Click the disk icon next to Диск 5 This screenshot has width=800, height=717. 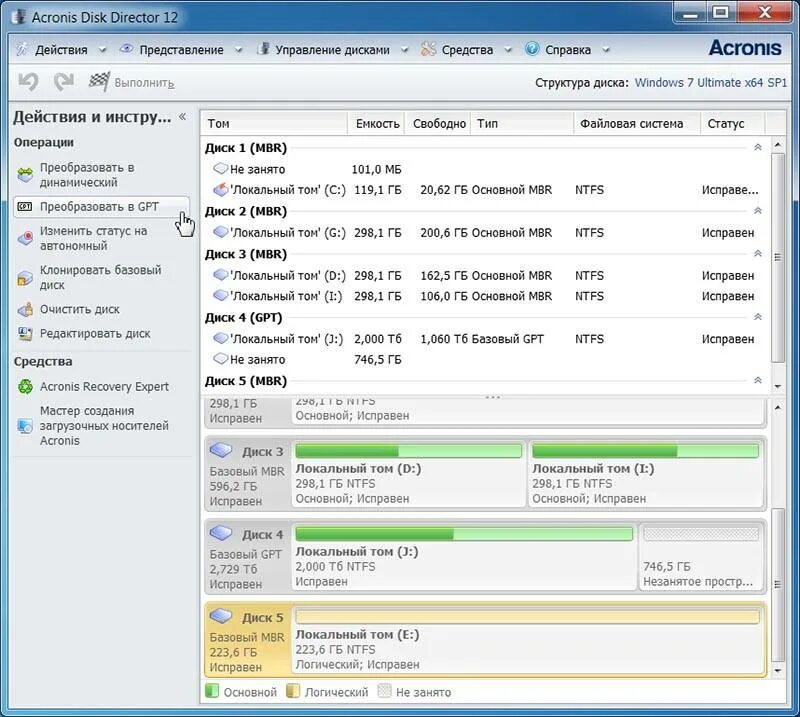tap(221, 616)
